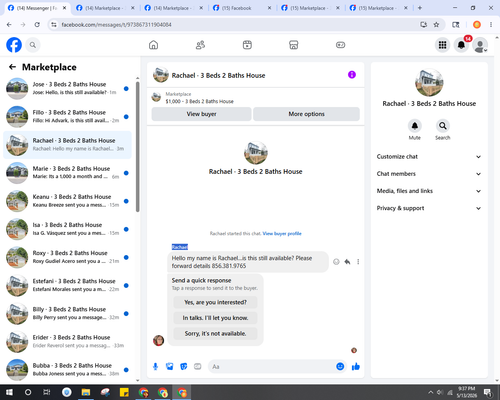Open the Marketplace storefront icon
Image resolution: width=500 pixels, height=400 pixels.
pos(294,45)
